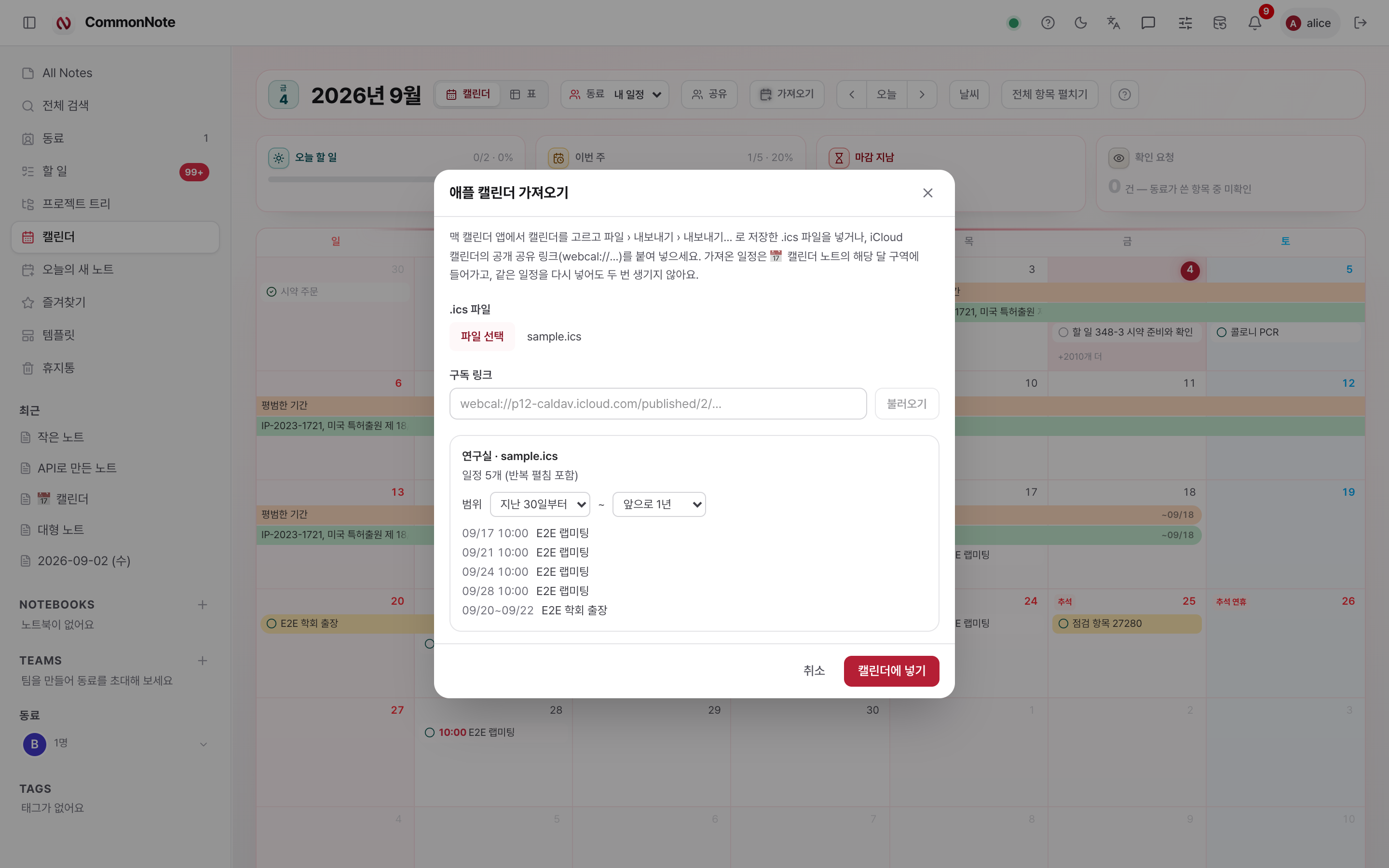Close the 애플 캘린더 가져오기 dialog
Screen dimensions: 1389x868
[927, 193]
